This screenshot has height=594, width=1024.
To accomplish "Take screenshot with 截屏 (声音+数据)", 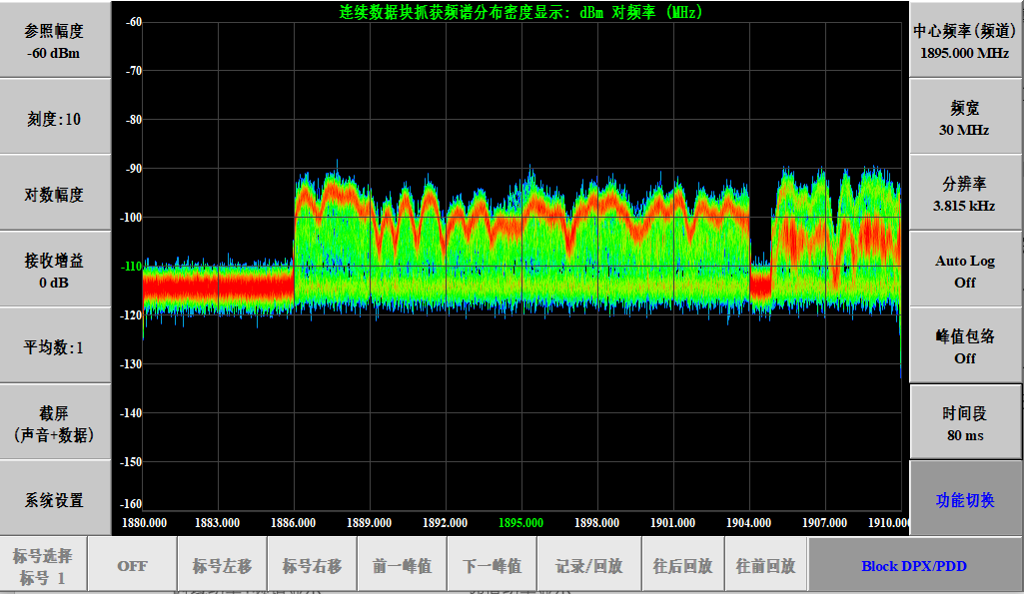I will pyautogui.click(x=55, y=422).
